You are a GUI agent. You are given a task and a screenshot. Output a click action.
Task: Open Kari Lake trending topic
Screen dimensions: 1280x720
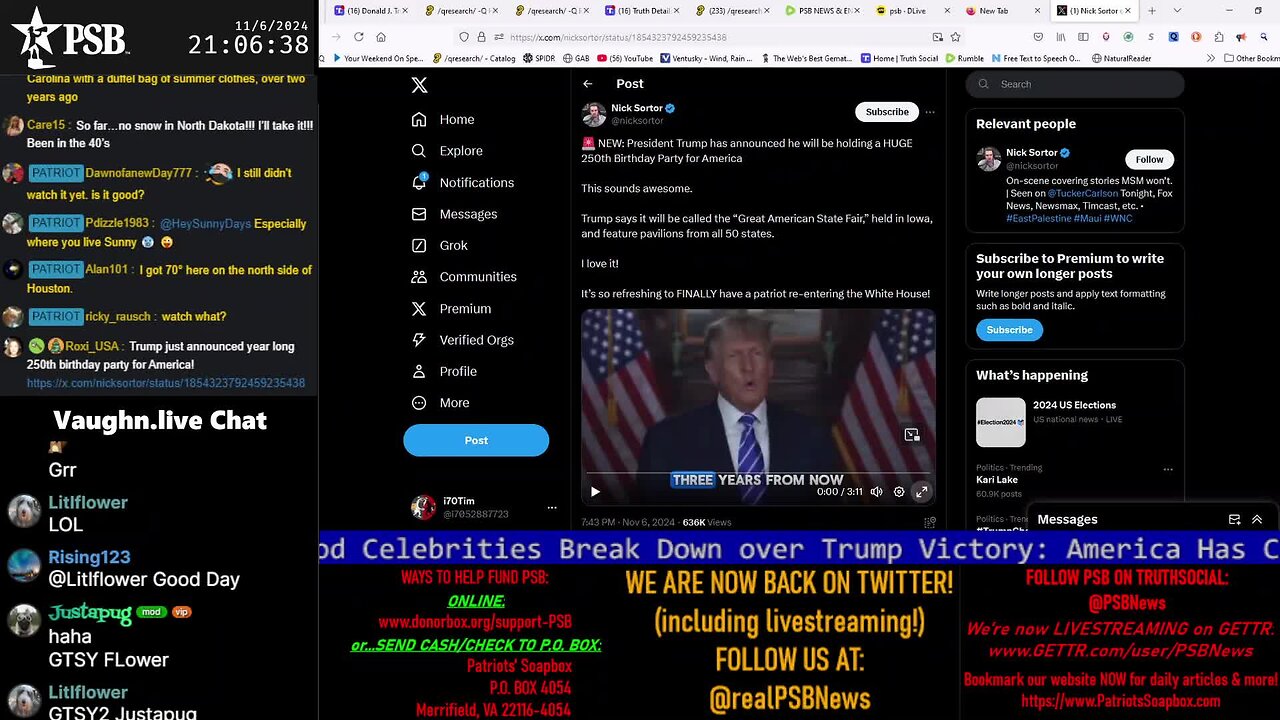pyautogui.click(x=996, y=480)
